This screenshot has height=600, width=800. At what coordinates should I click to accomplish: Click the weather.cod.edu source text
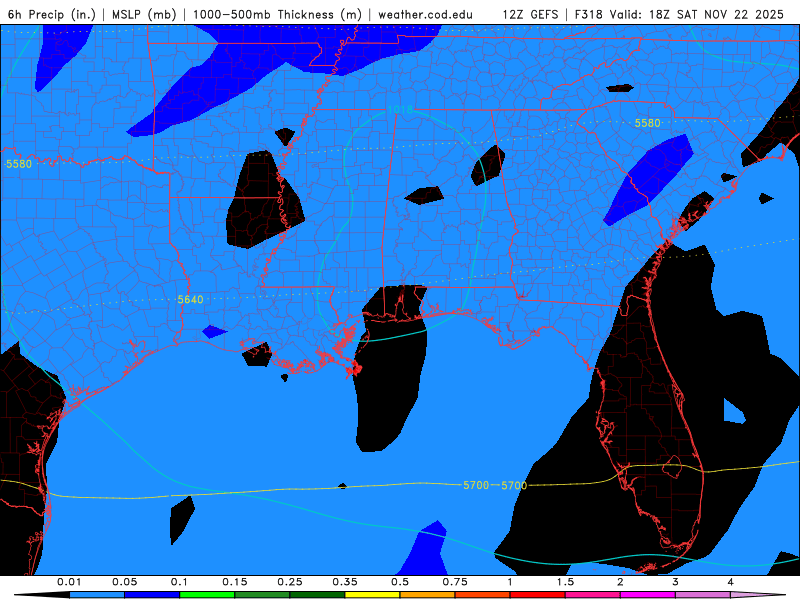pos(426,14)
